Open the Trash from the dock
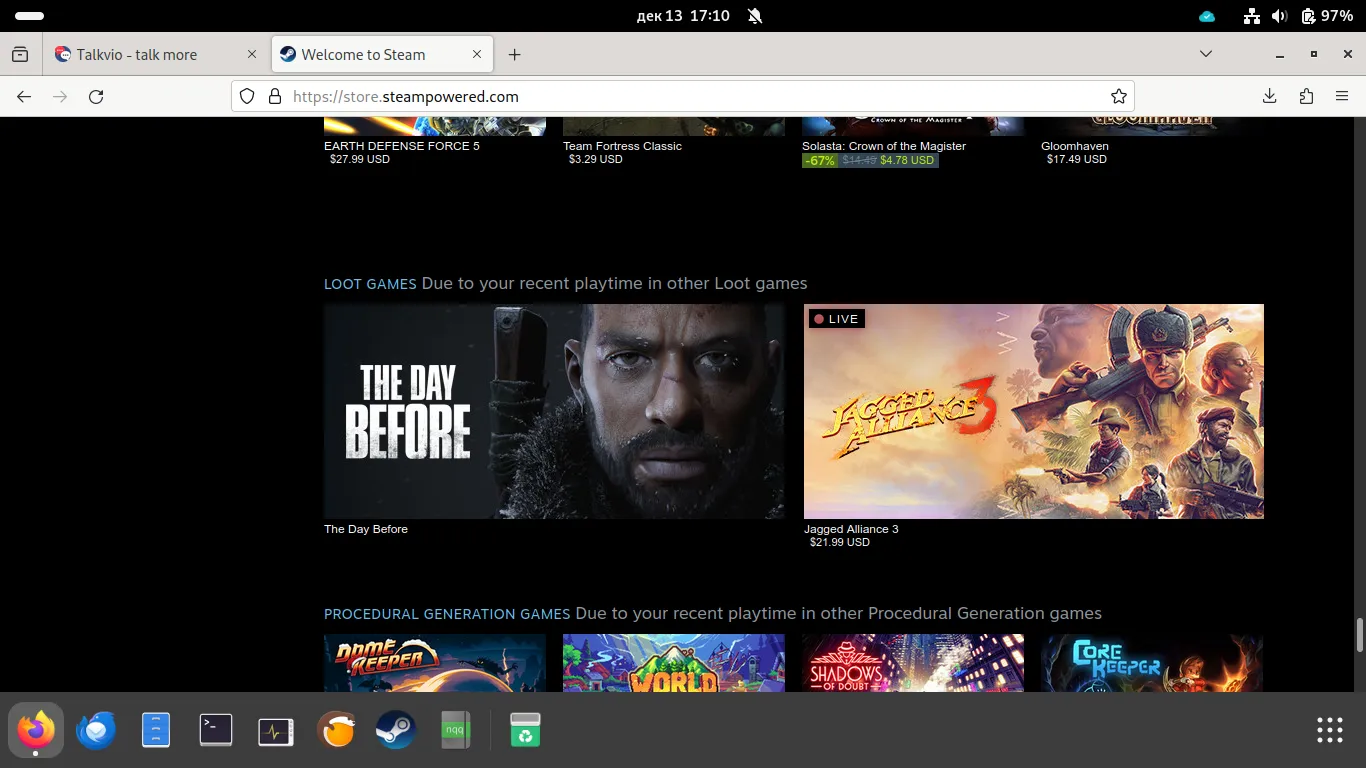 tap(525, 730)
